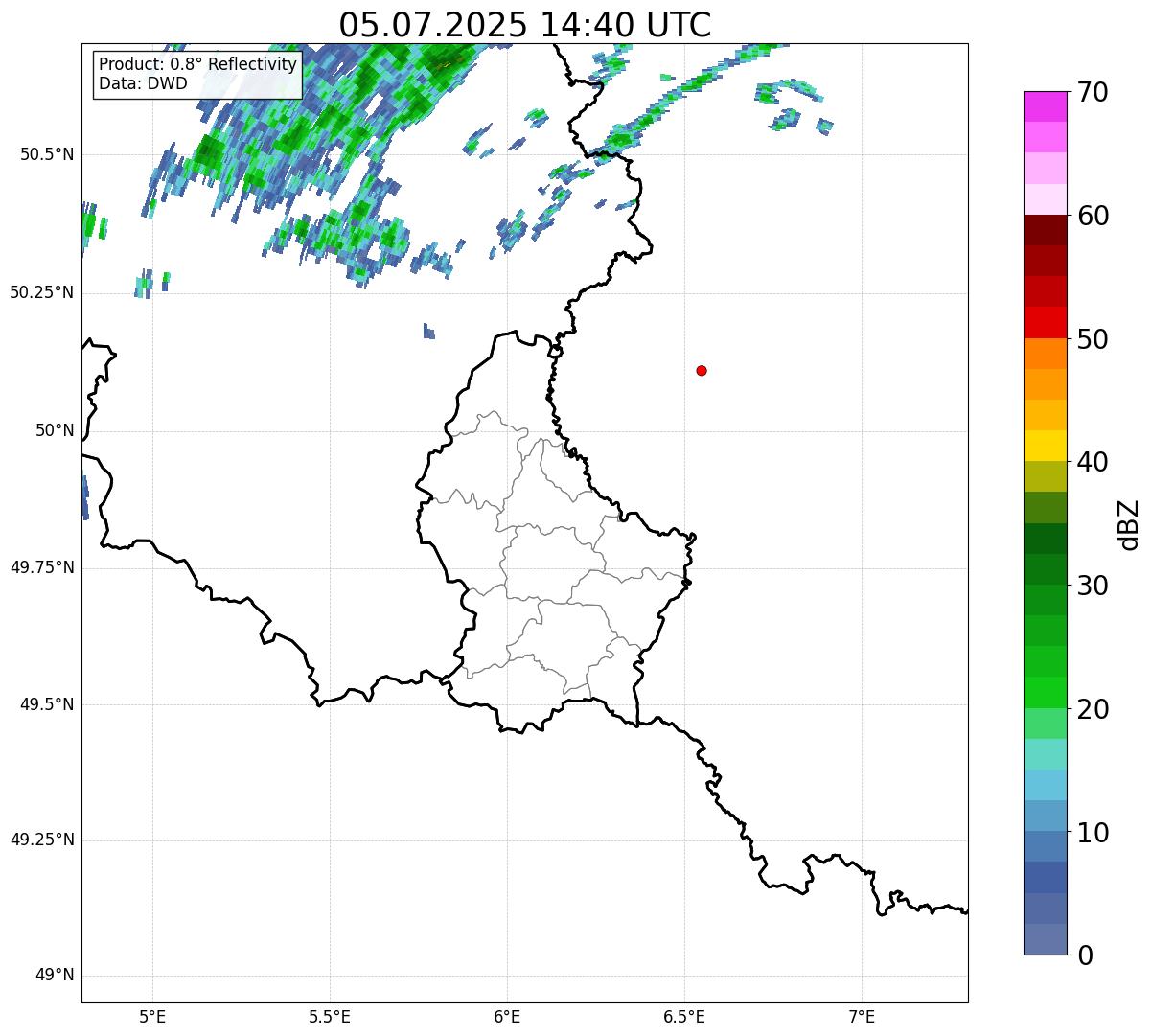The height and width of the screenshot is (1036, 1152).
Task: Click the dark maroon colorbar segment below 60
Action: pyautogui.click(x=1045, y=230)
